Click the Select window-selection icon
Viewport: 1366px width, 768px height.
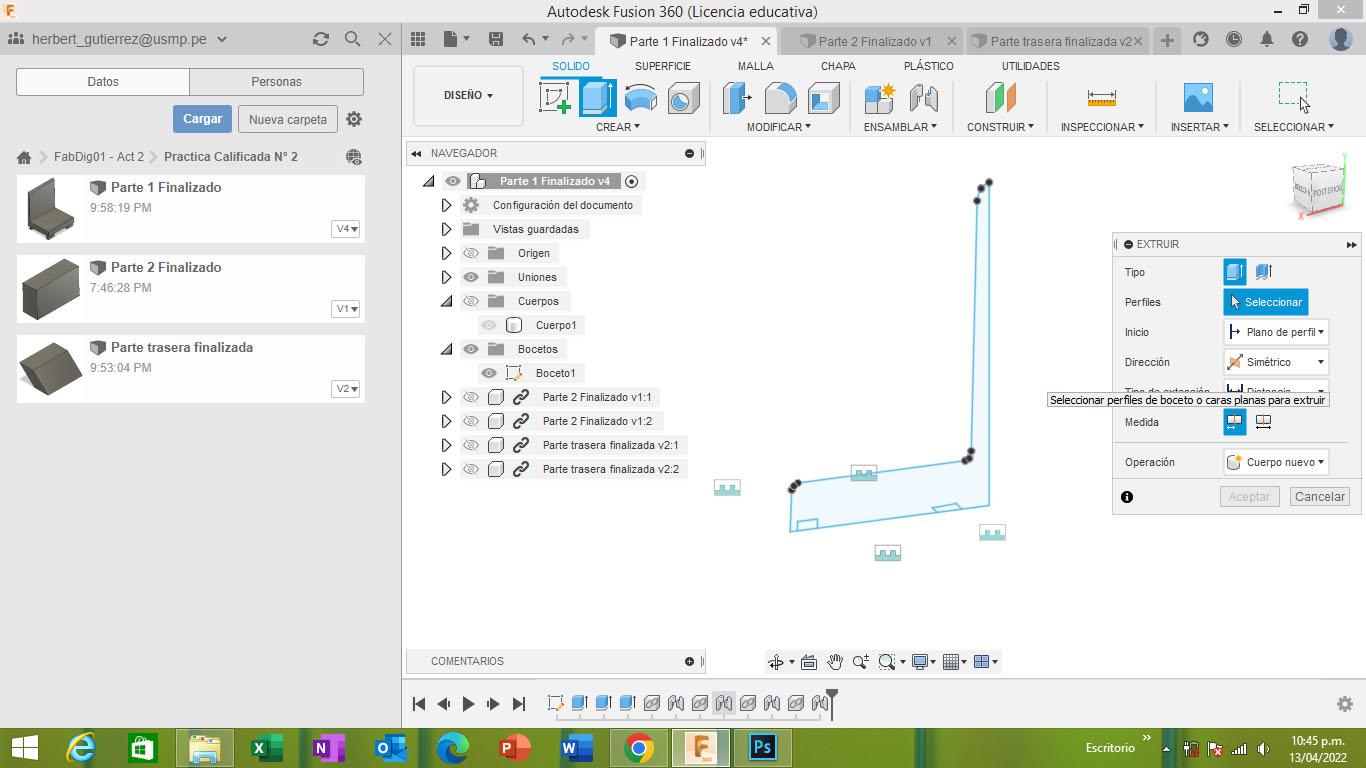1293,97
